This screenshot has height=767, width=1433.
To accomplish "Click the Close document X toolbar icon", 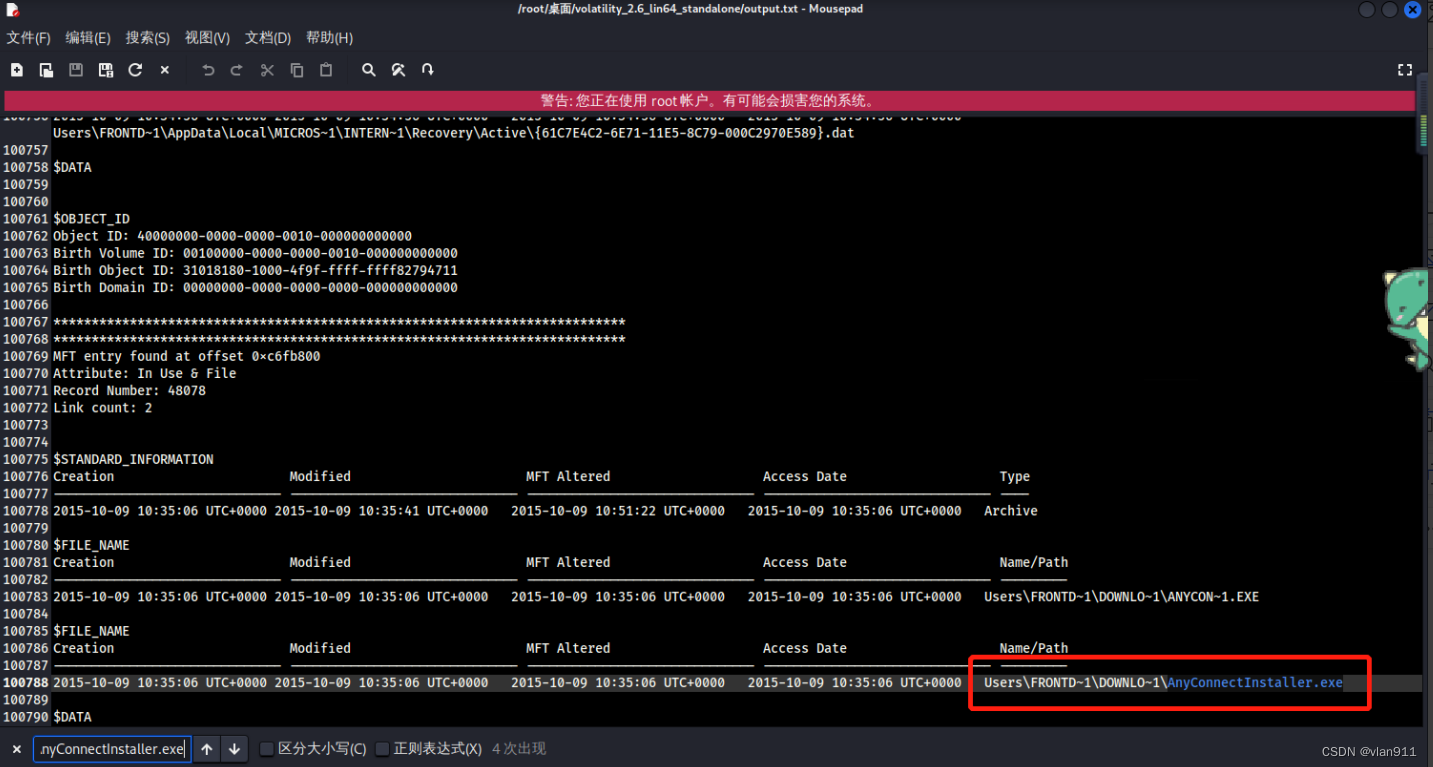I will pyautogui.click(x=165, y=70).
